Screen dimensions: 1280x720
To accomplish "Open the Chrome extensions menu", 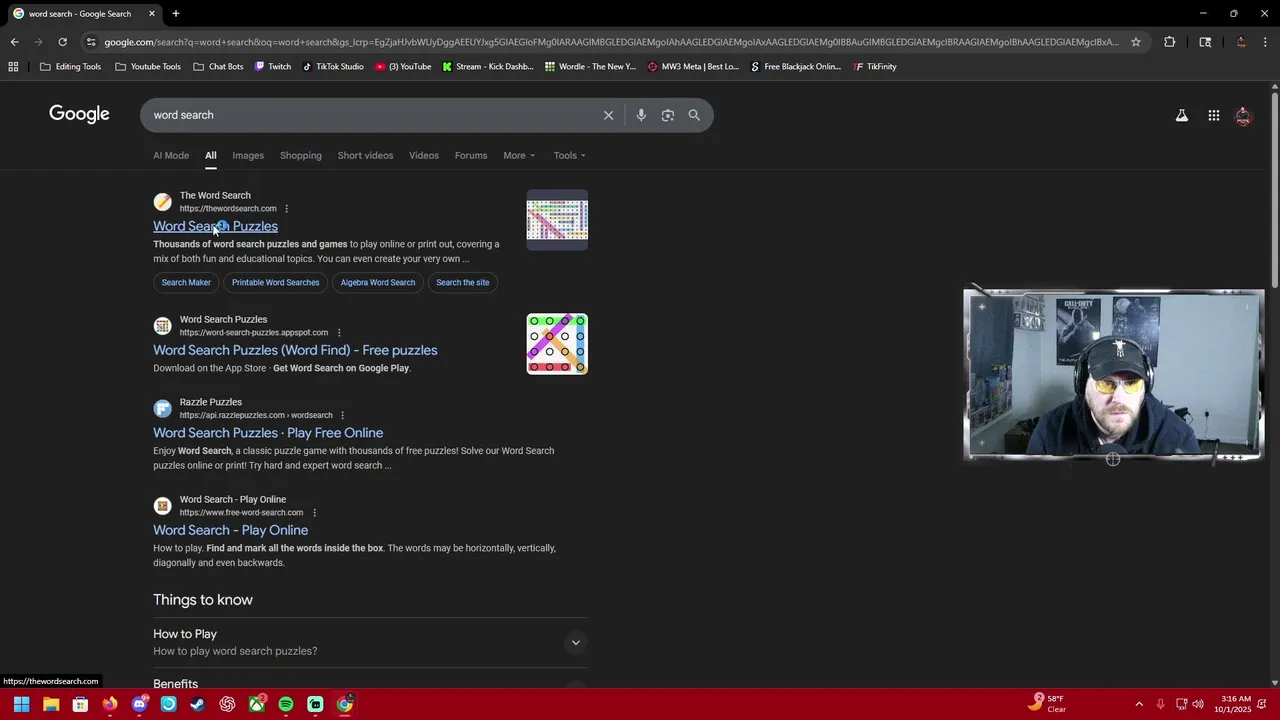I will [x=1169, y=42].
